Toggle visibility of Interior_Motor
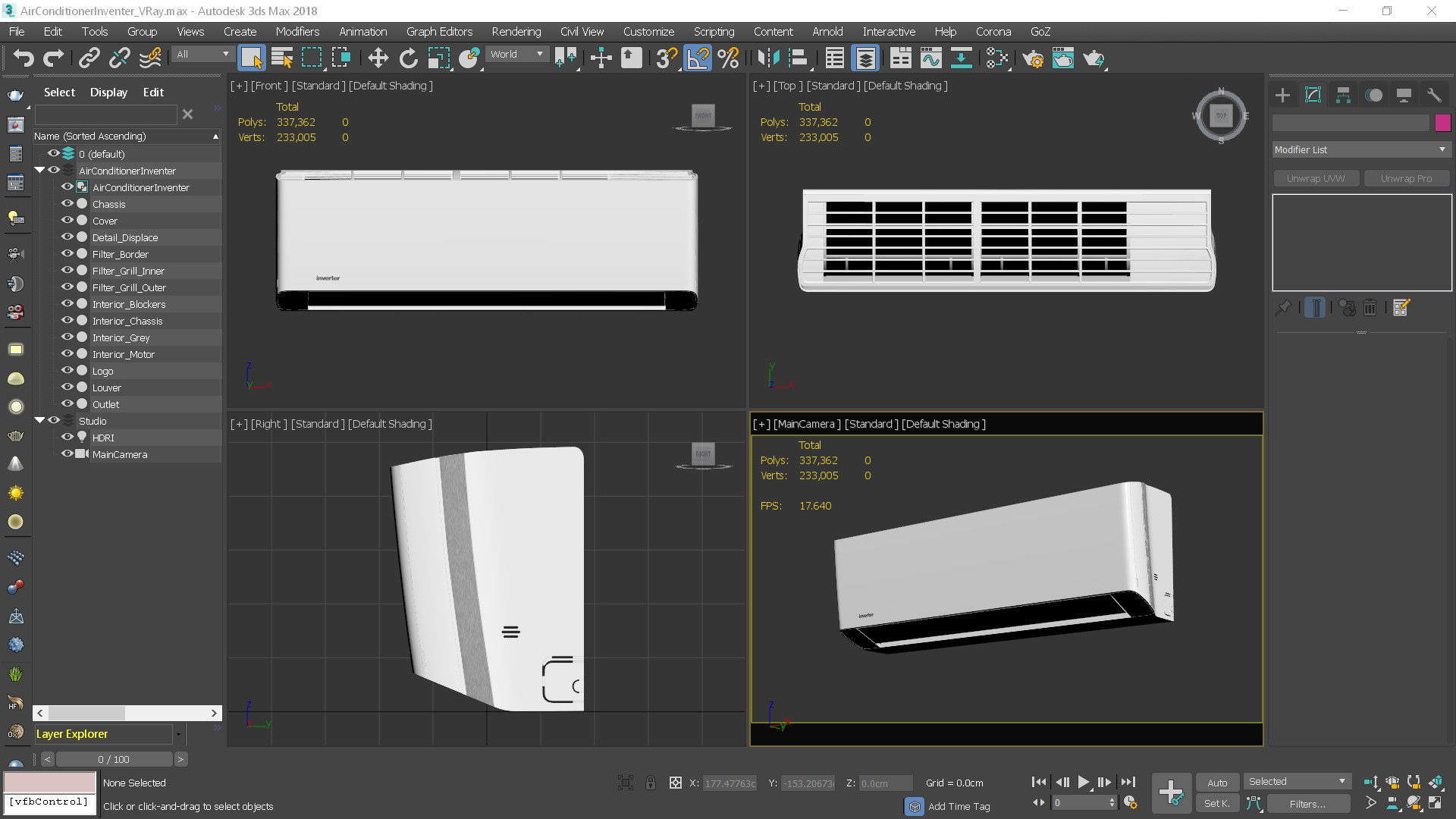1456x819 pixels. [67, 354]
